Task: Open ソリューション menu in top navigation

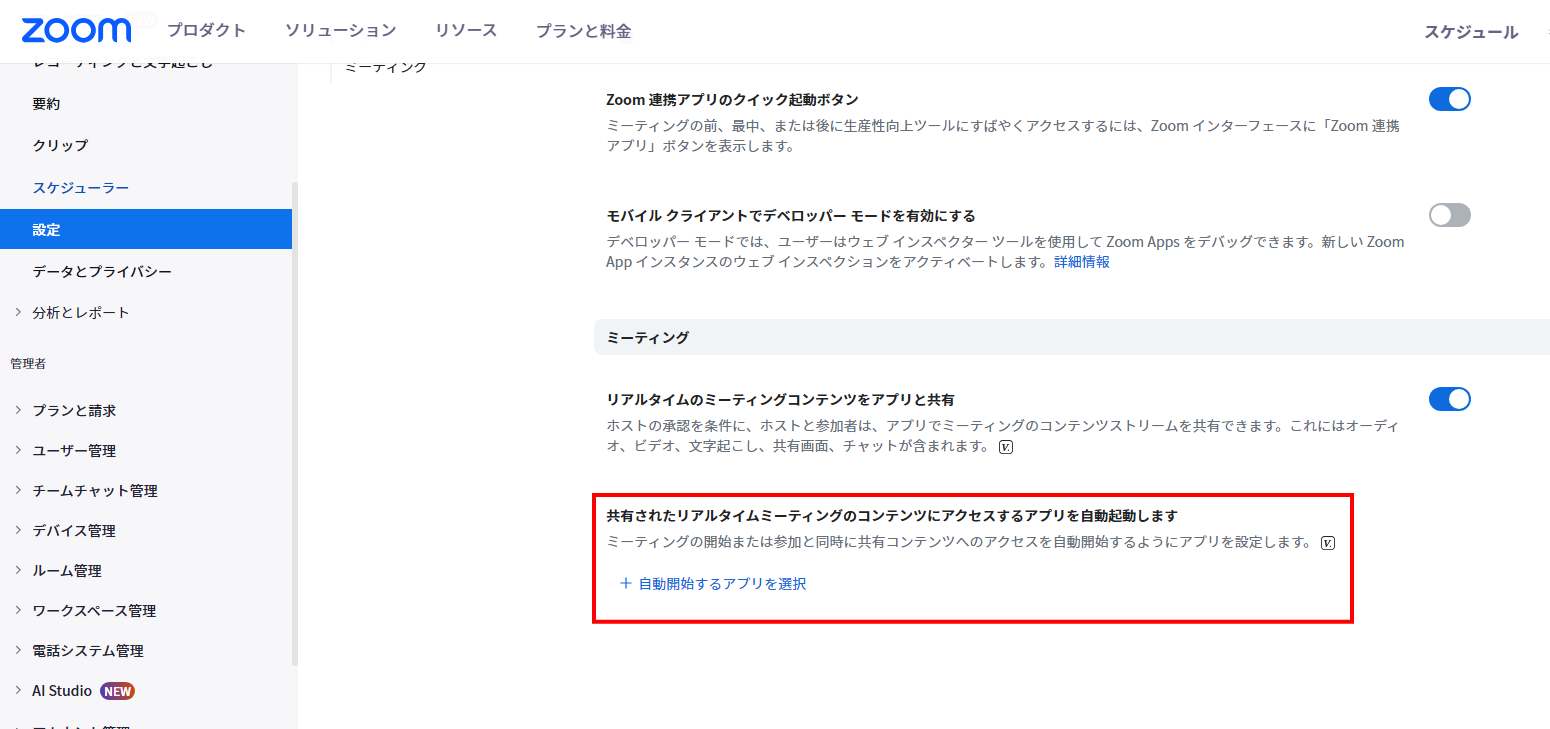Action: coord(340,31)
